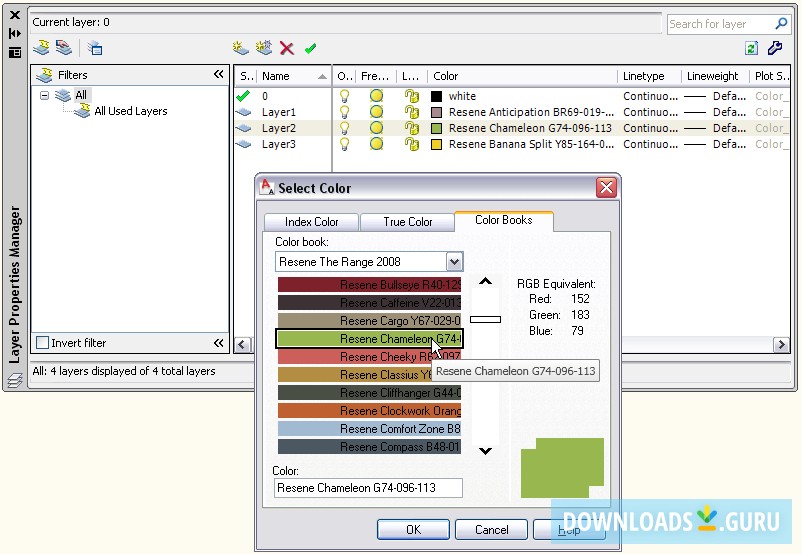Toggle Lock padlock for Layer1
The height and width of the screenshot is (554, 802).
[x=411, y=112]
